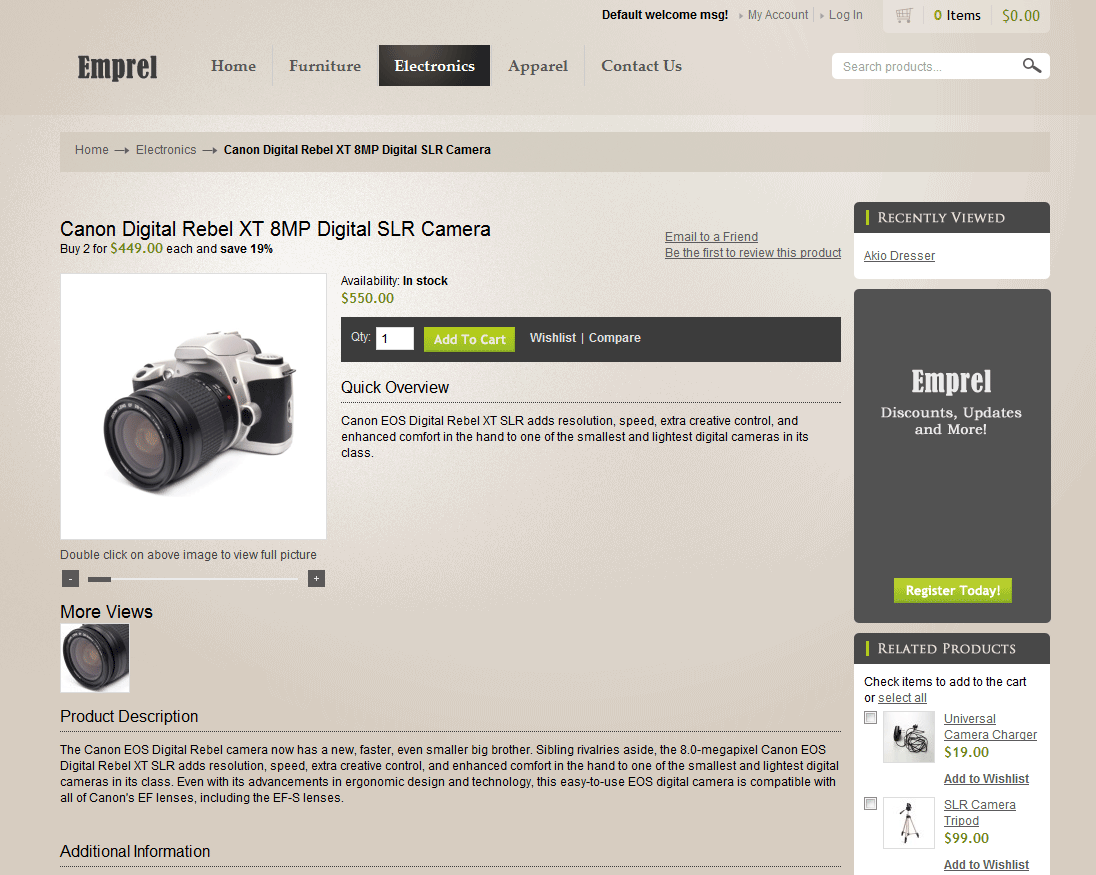Add the camera to Wishlist
The image size is (1096, 875).
pos(553,338)
